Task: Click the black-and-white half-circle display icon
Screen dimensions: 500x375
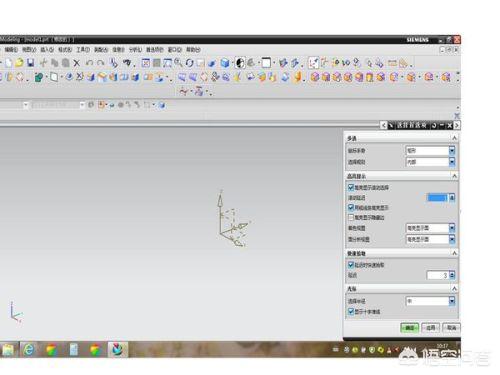Action: coord(240,63)
